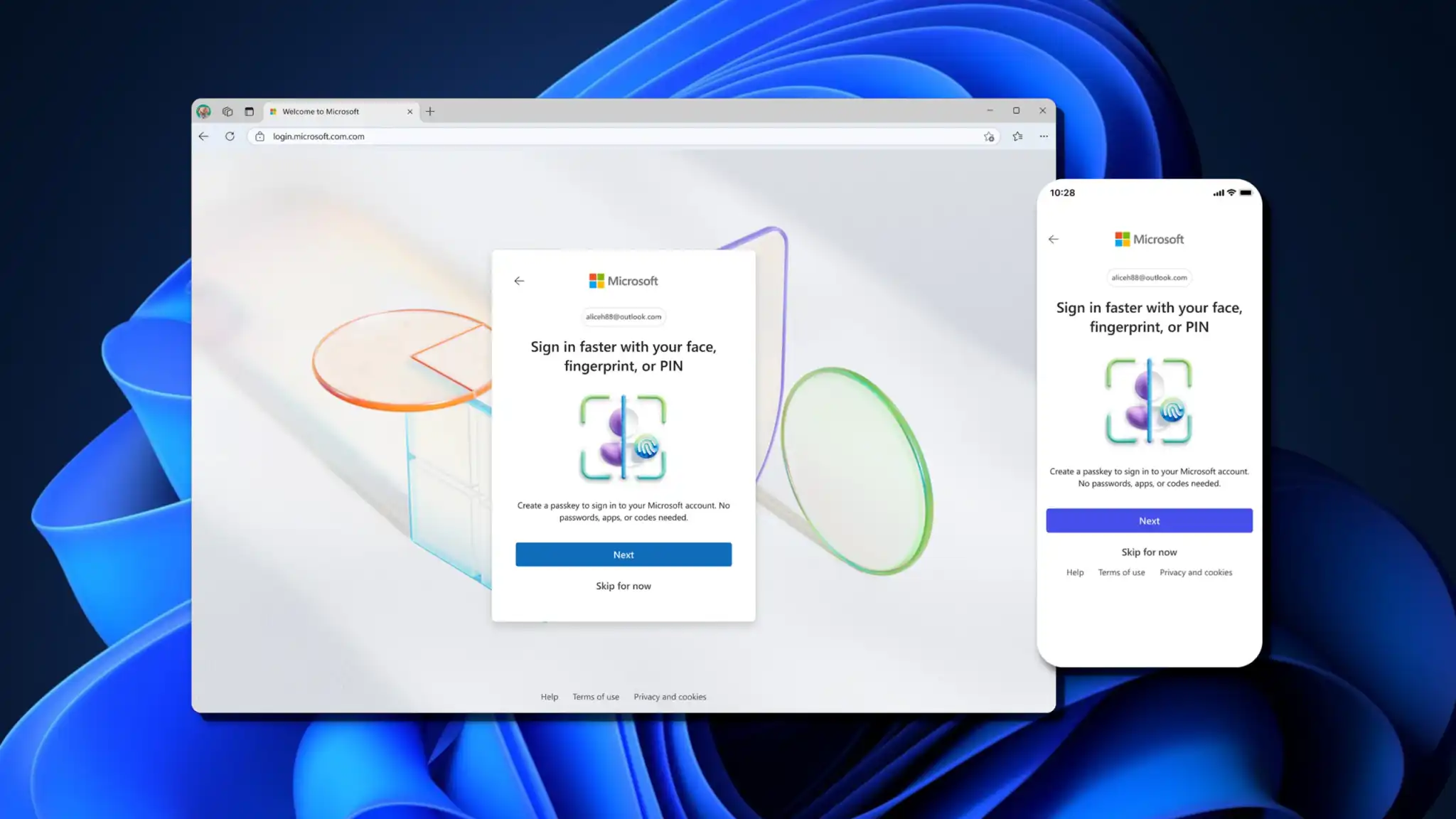Open the browser workspaces icon

click(x=227, y=112)
